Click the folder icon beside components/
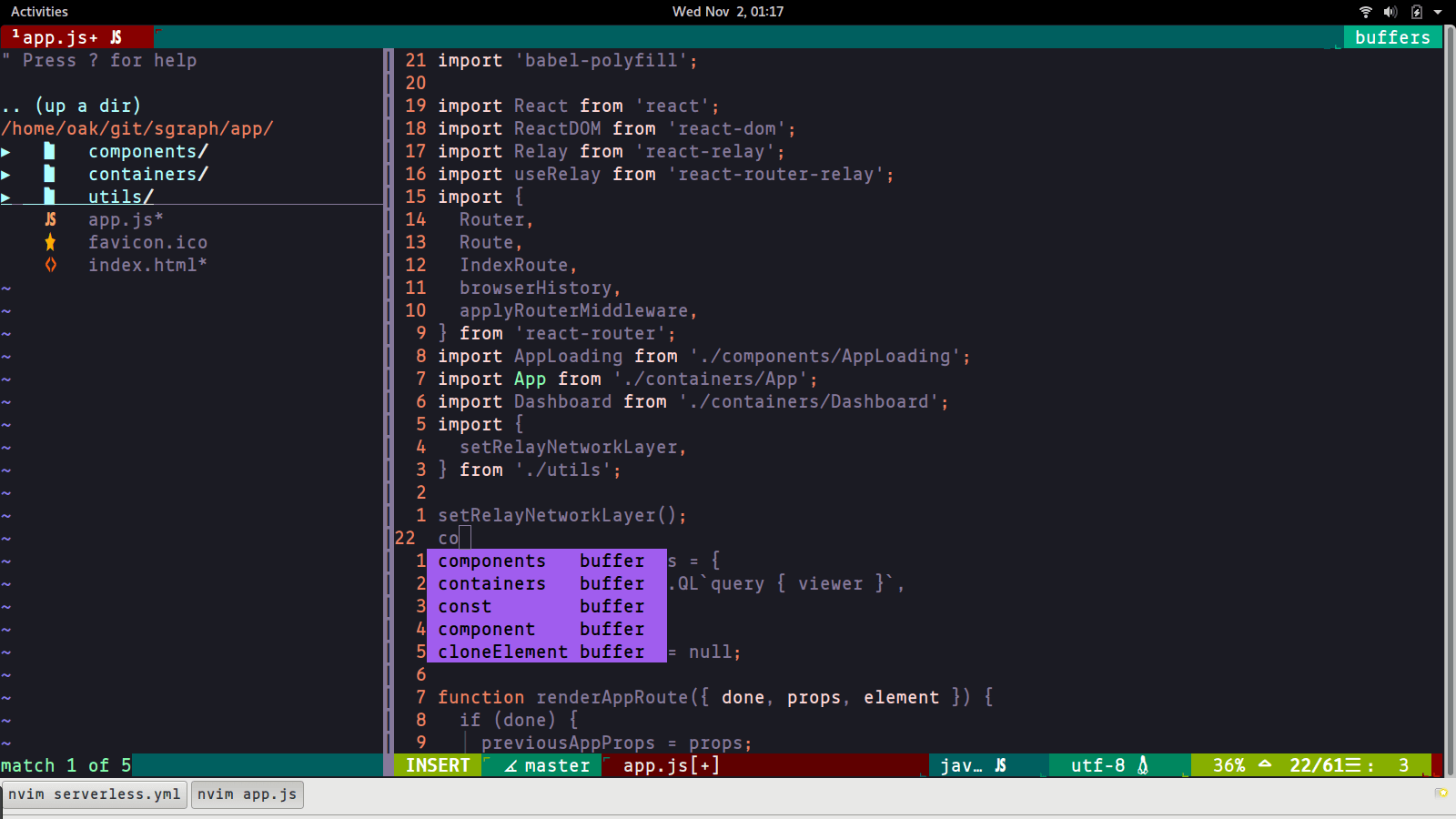Screen dimensions: 1456x819 (x=49, y=151)
